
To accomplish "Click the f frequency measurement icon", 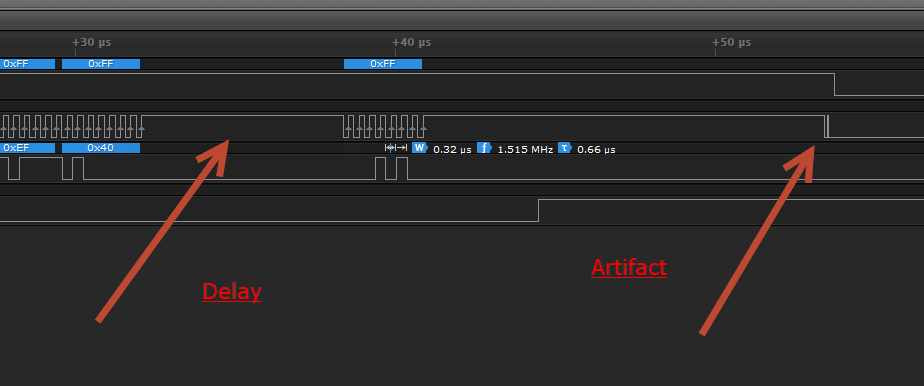I will click(484, 147).
